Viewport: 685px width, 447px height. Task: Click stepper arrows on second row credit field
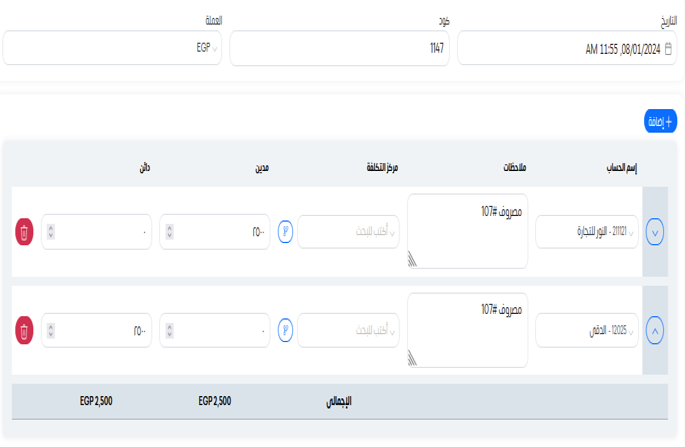pos(51,329)
